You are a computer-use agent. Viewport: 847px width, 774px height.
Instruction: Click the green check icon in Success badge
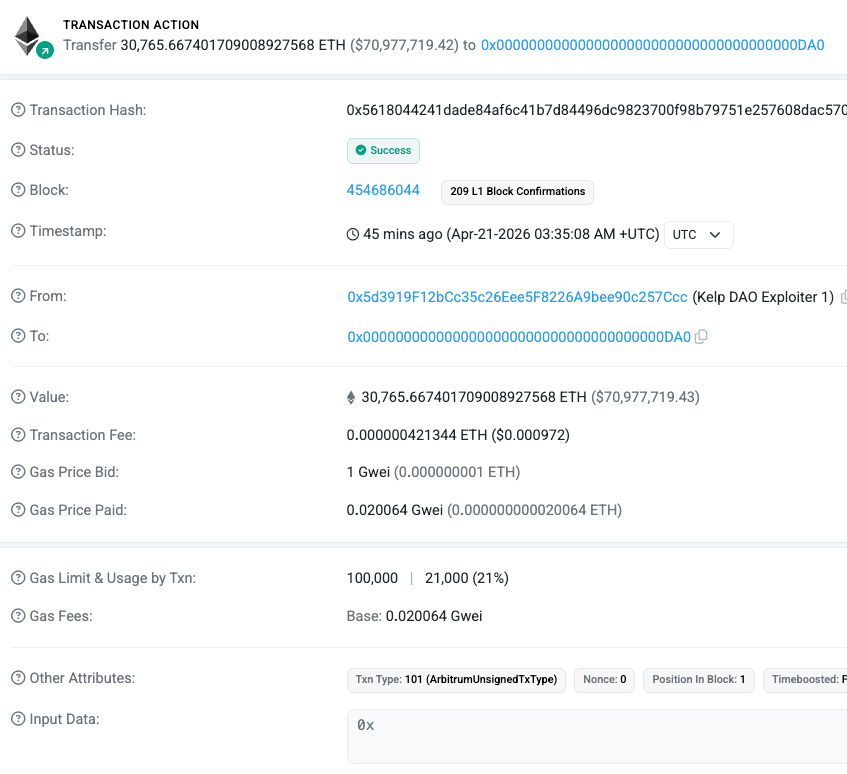[x=361, y=150]
